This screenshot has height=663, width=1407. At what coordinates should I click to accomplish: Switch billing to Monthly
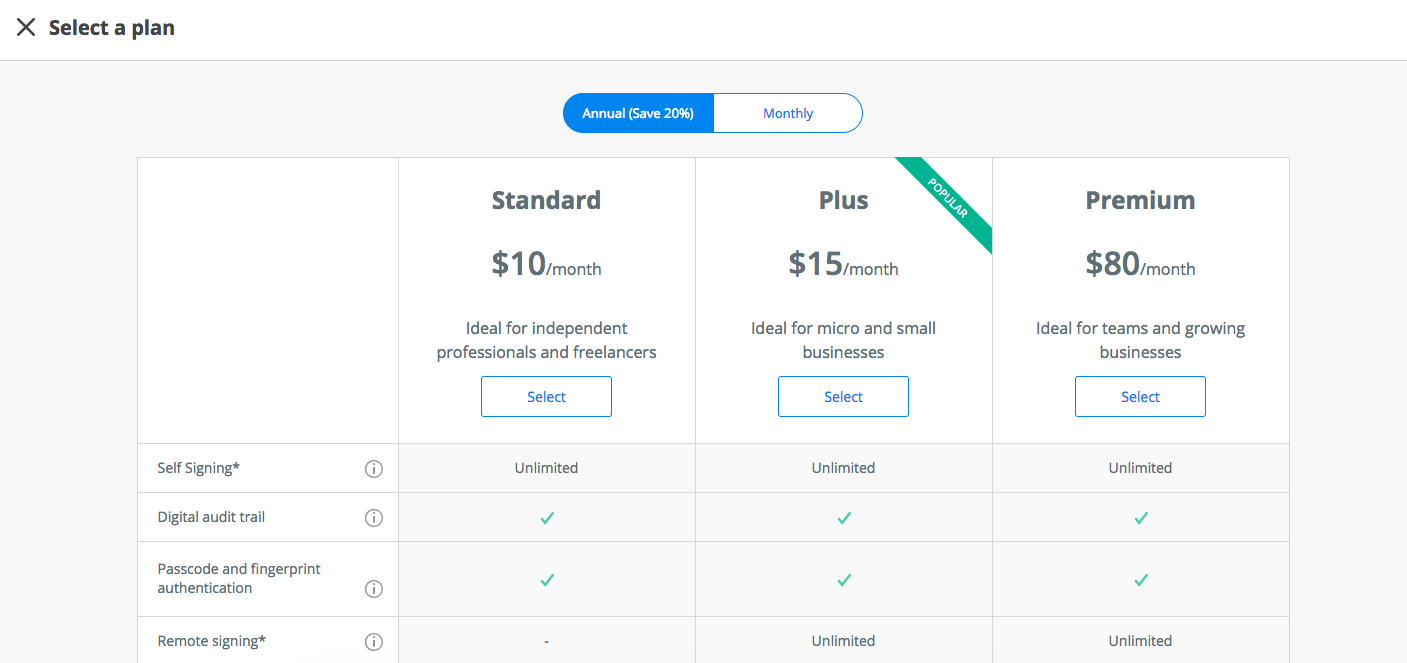(x=788, y=113)
